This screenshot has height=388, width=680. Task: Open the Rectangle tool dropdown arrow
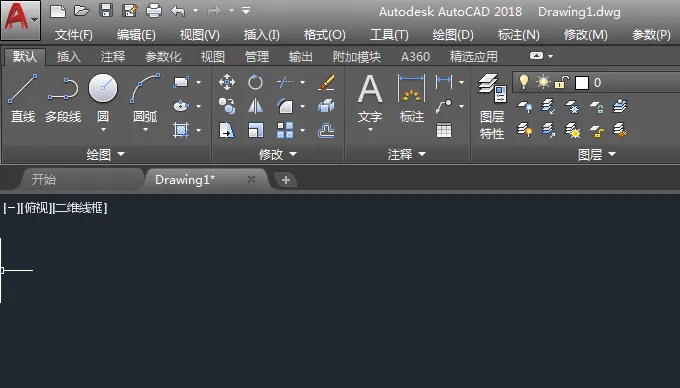coord(199,82)
